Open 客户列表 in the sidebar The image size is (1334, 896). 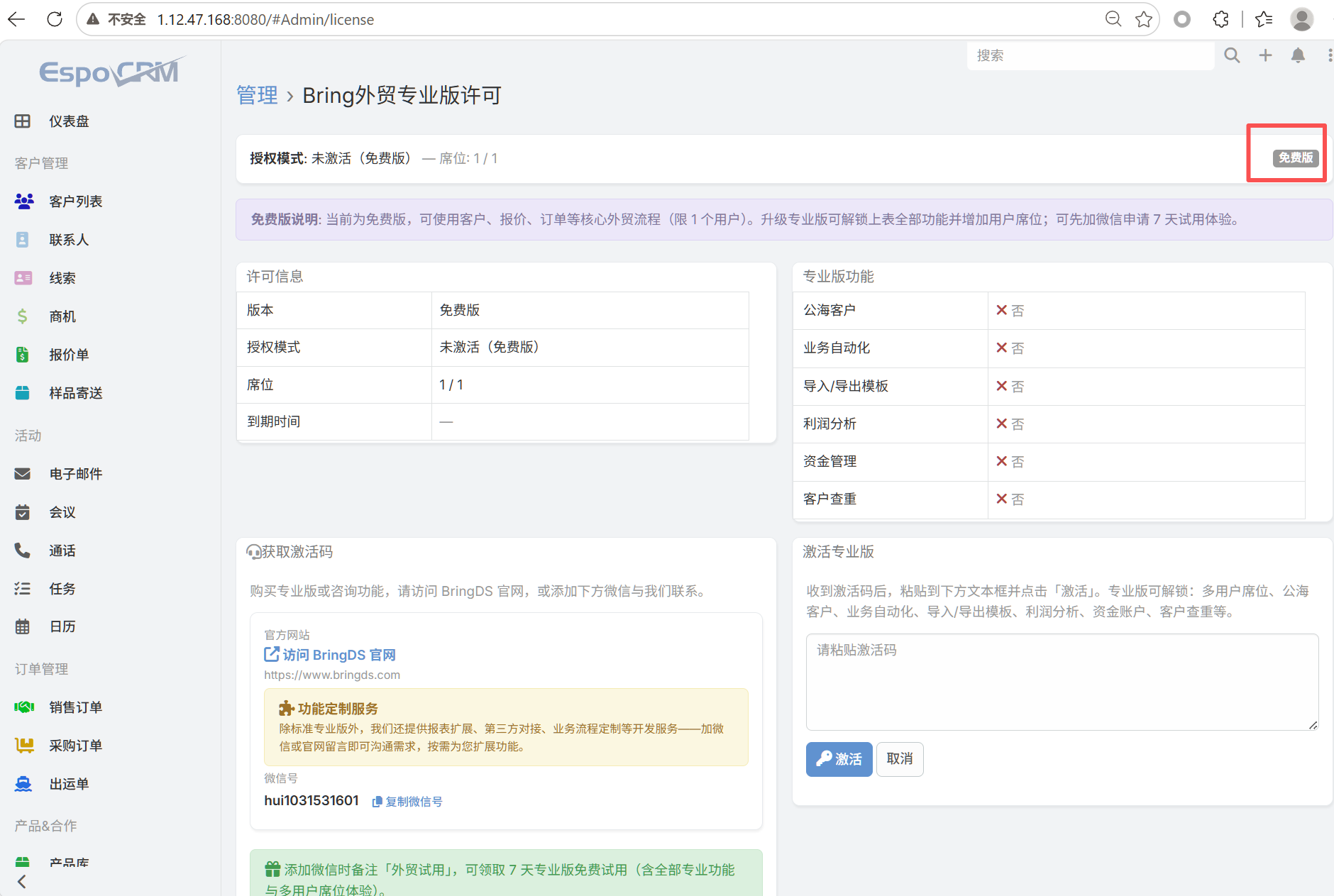point(75,201)
